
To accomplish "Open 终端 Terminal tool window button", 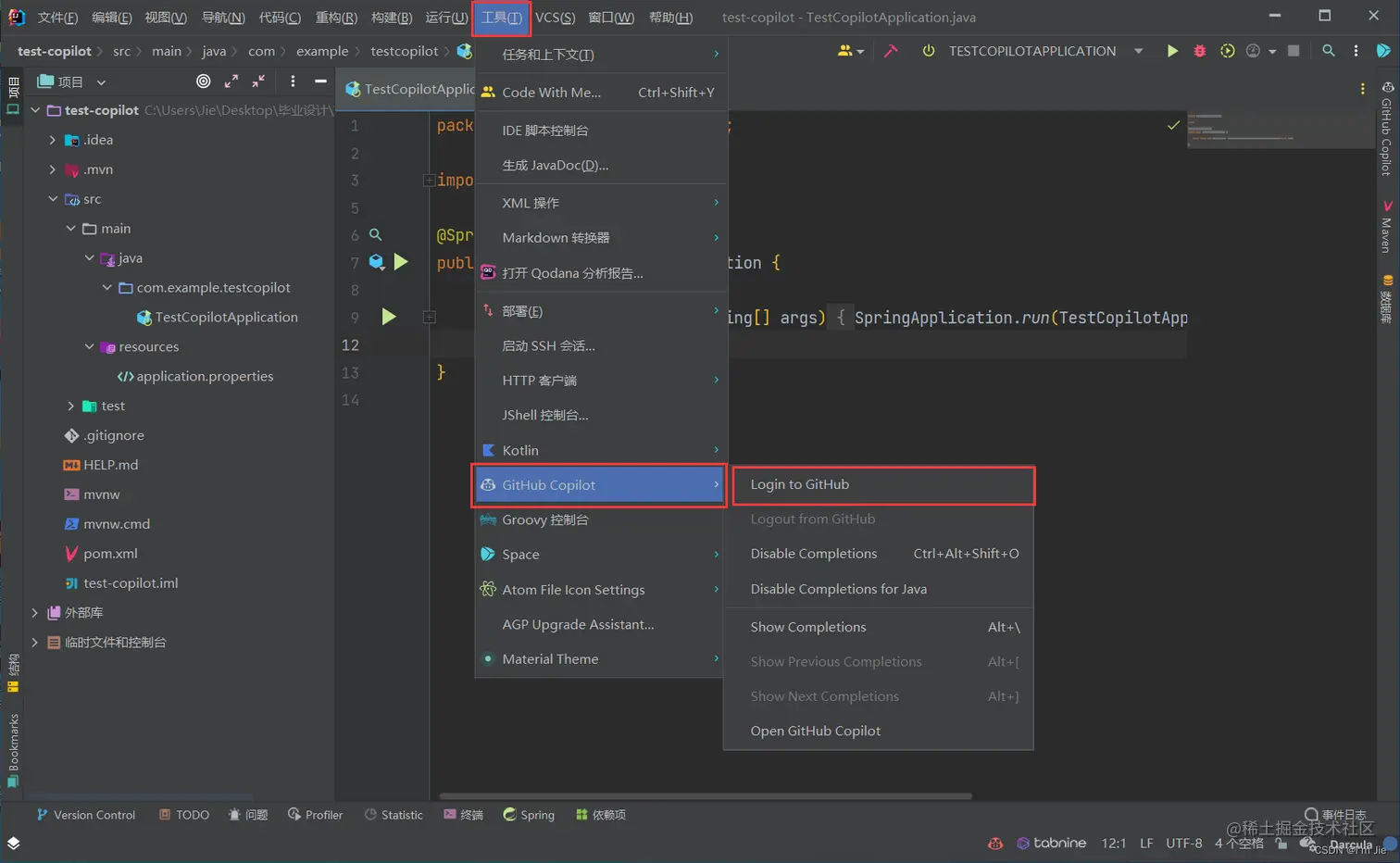I will pyautogui.click(x=463, y=815).
